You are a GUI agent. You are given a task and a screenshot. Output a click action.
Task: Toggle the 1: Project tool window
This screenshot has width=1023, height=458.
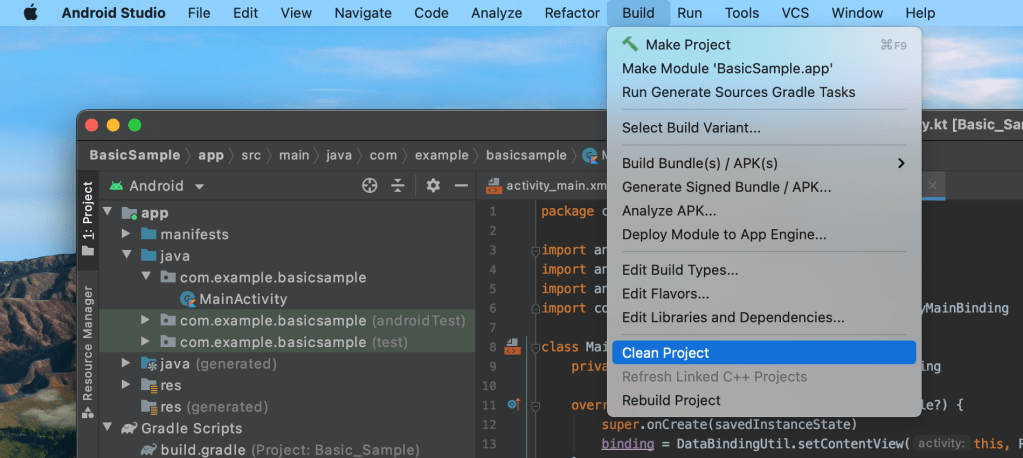tap(88, 215)
